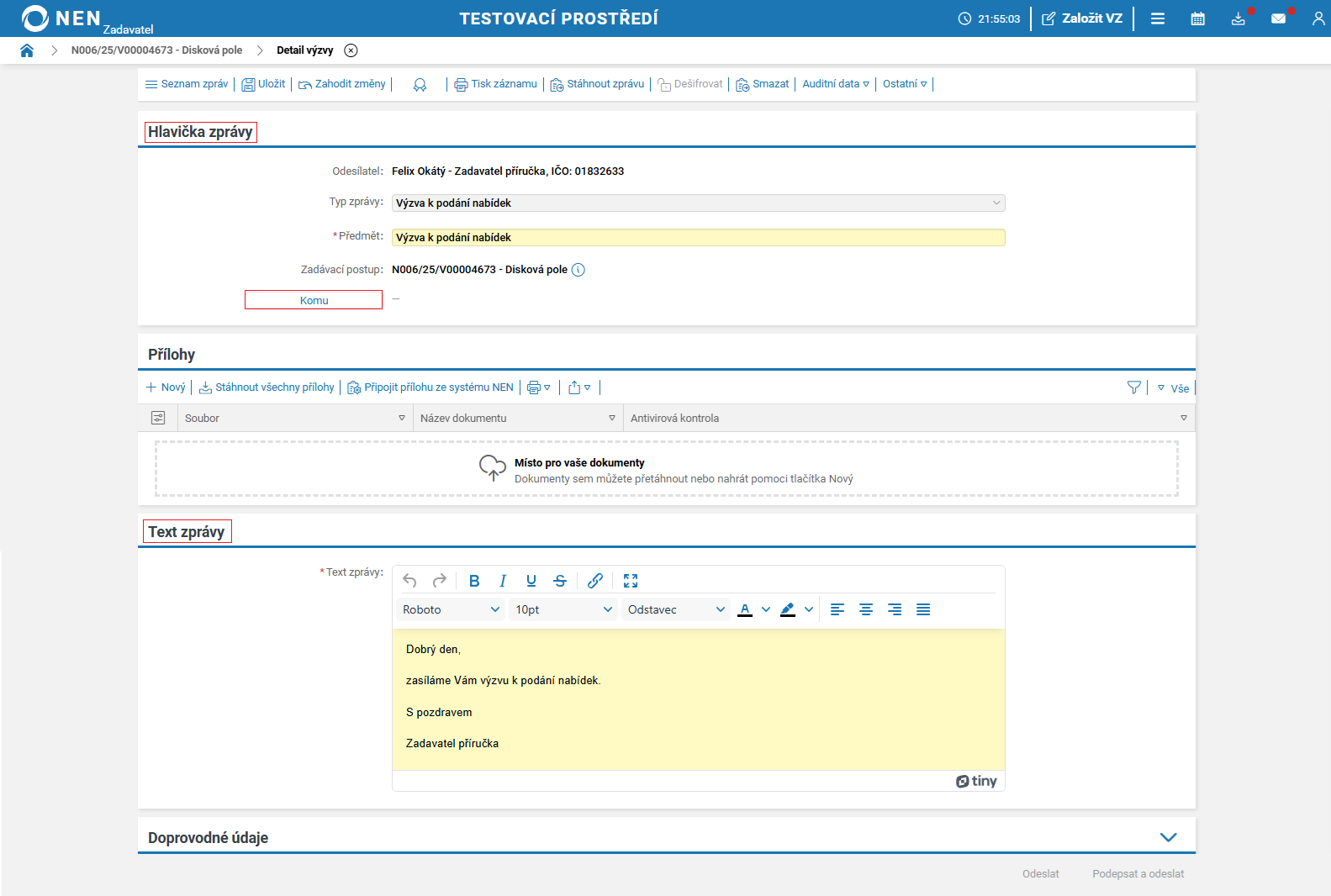Click the fullscreen icon in text editor
The height and width of the screenshot is (896, 1331).
coord(631,581)
